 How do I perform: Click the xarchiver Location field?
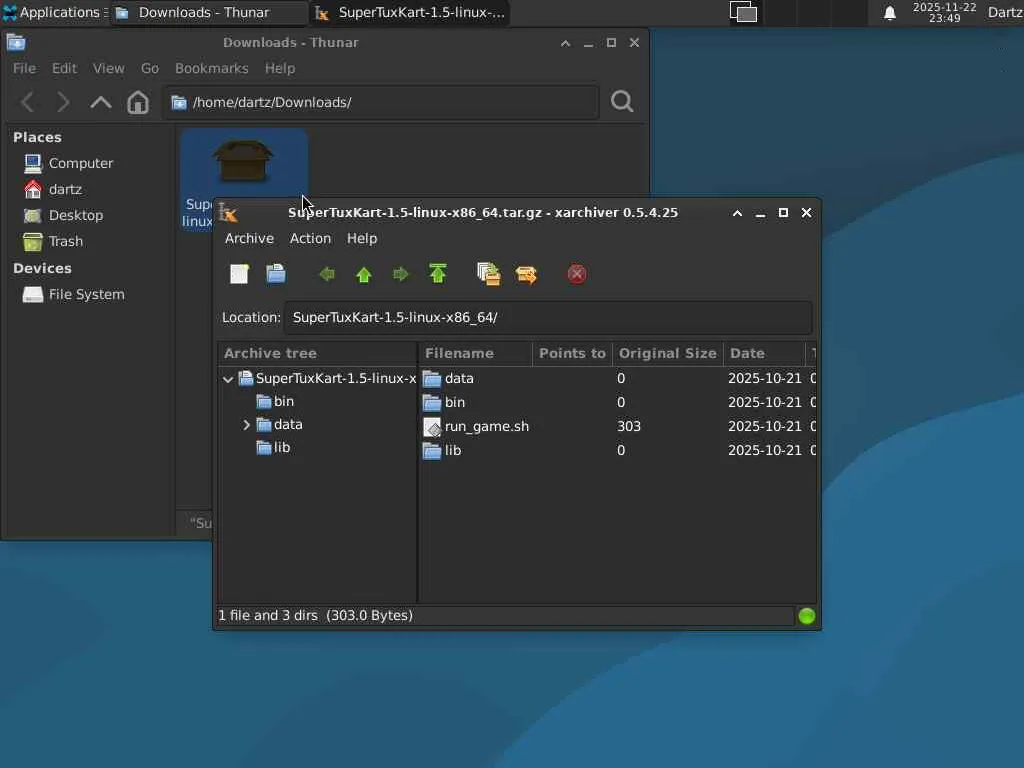click(x=548, y=318)
